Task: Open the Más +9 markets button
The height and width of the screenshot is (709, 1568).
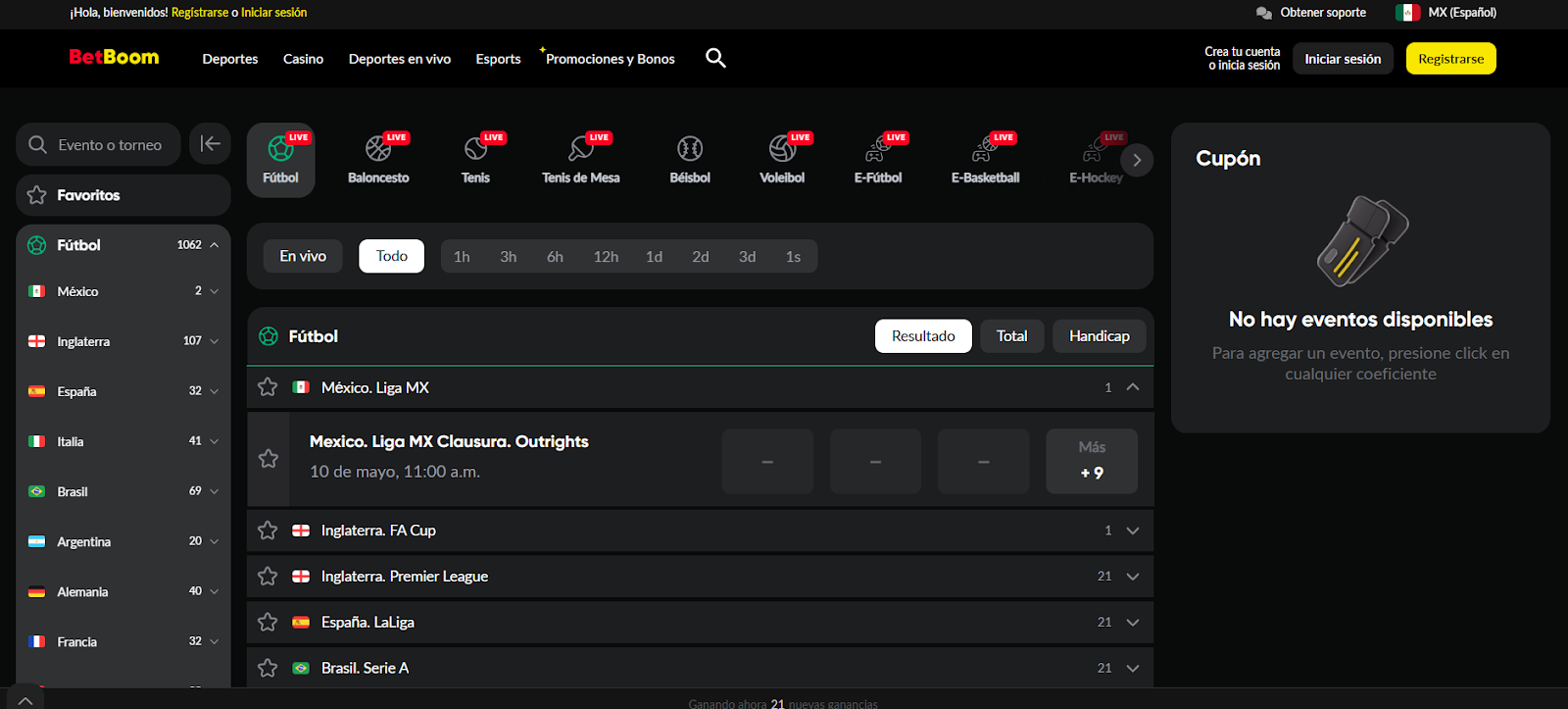Action: 1092,461
